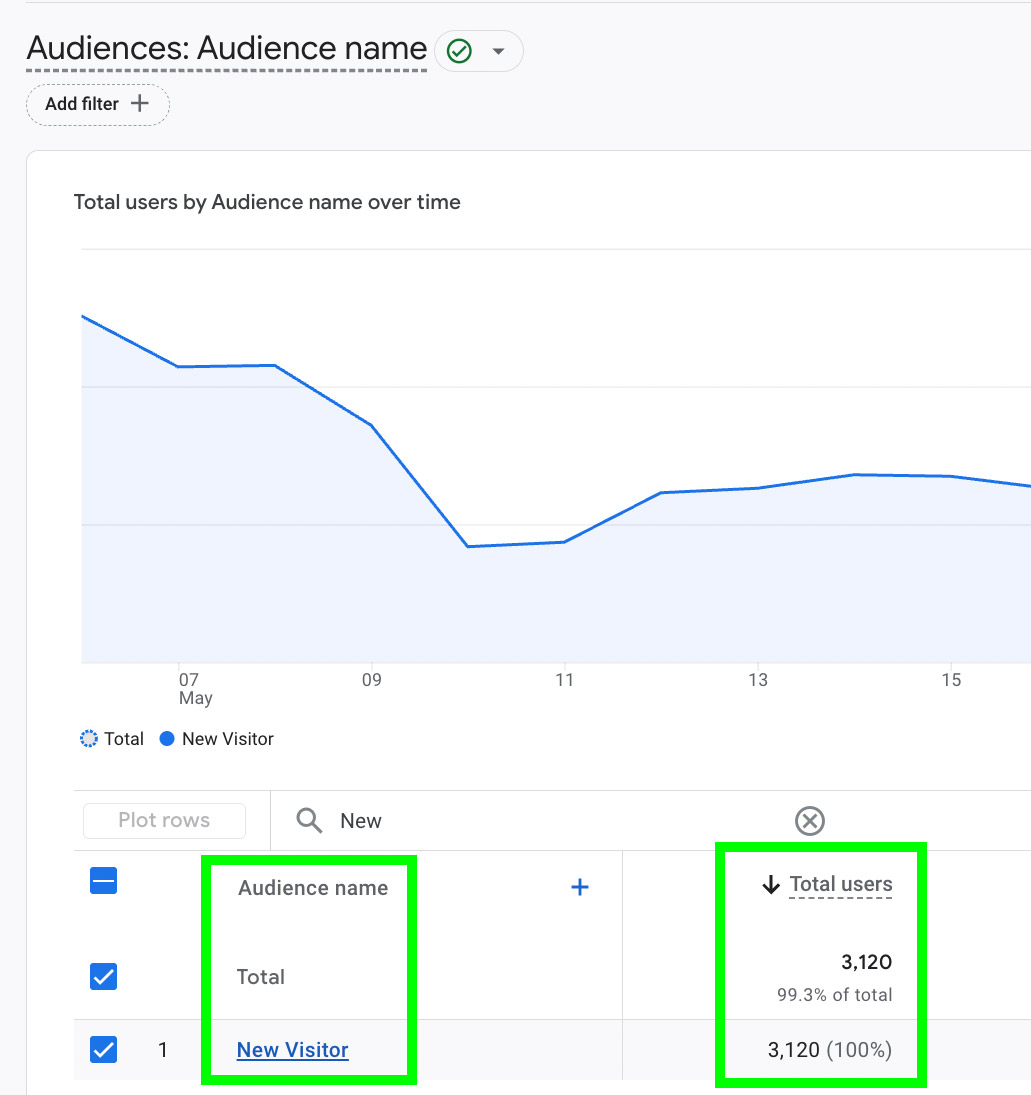Click the green report status checkmark icon

click(459, 51)
